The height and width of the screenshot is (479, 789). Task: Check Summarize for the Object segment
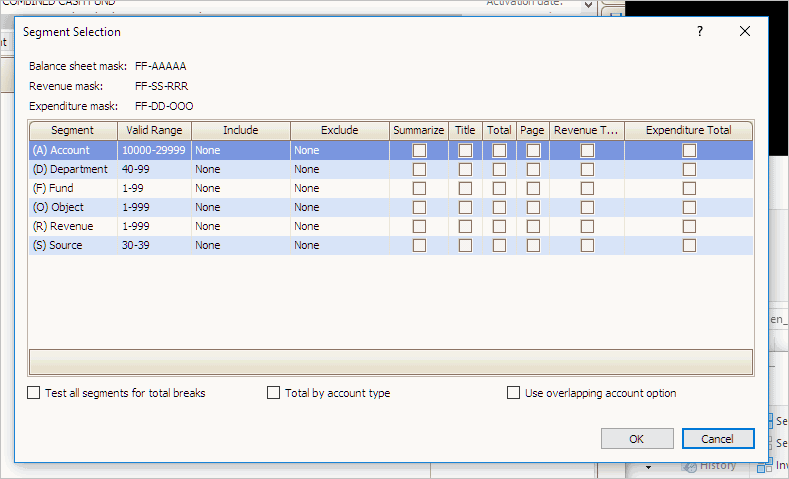coord(419,207)
